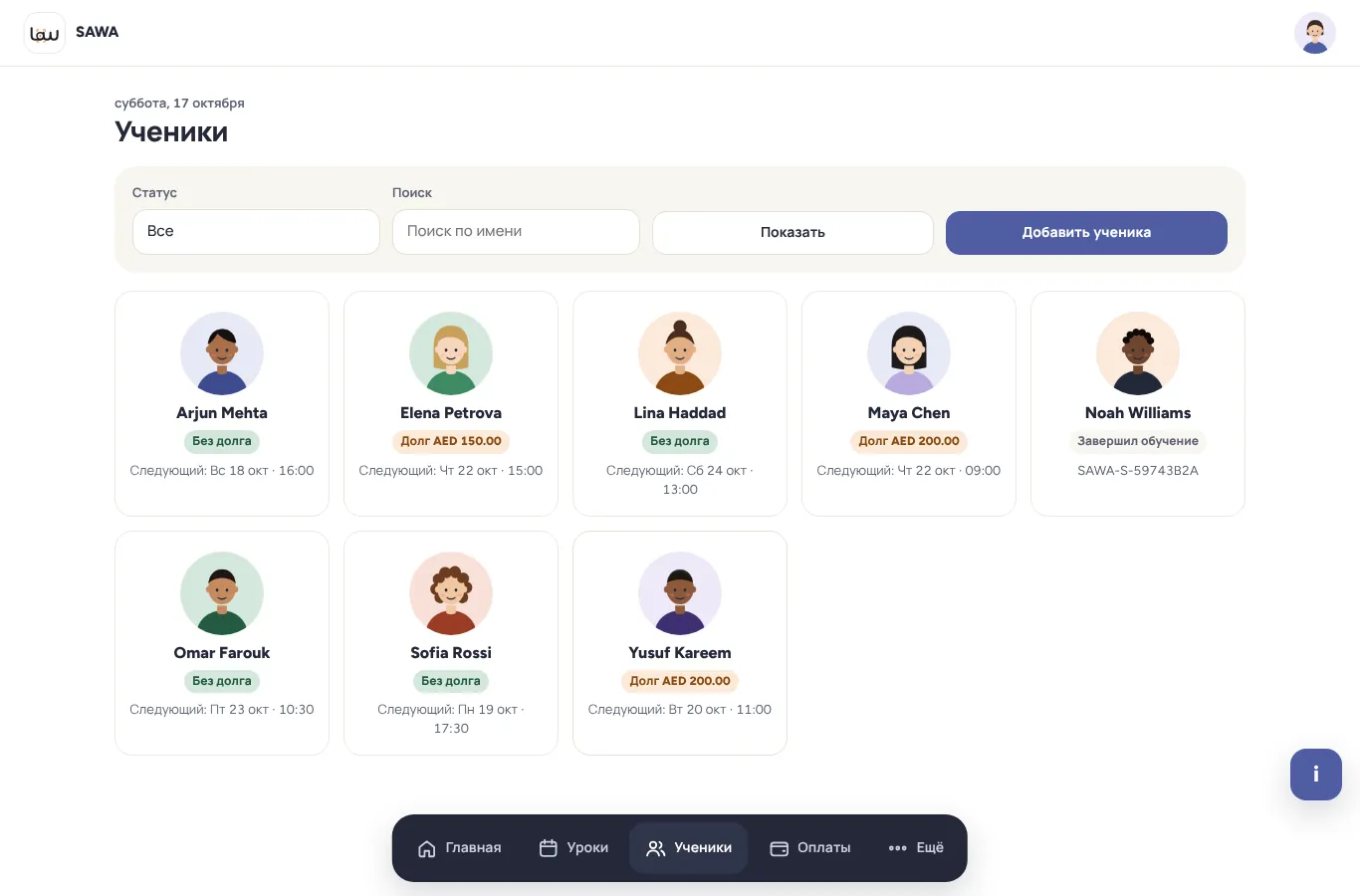Click the calendar icon for Уроки

pyautogui.click(x=549, y=848)
